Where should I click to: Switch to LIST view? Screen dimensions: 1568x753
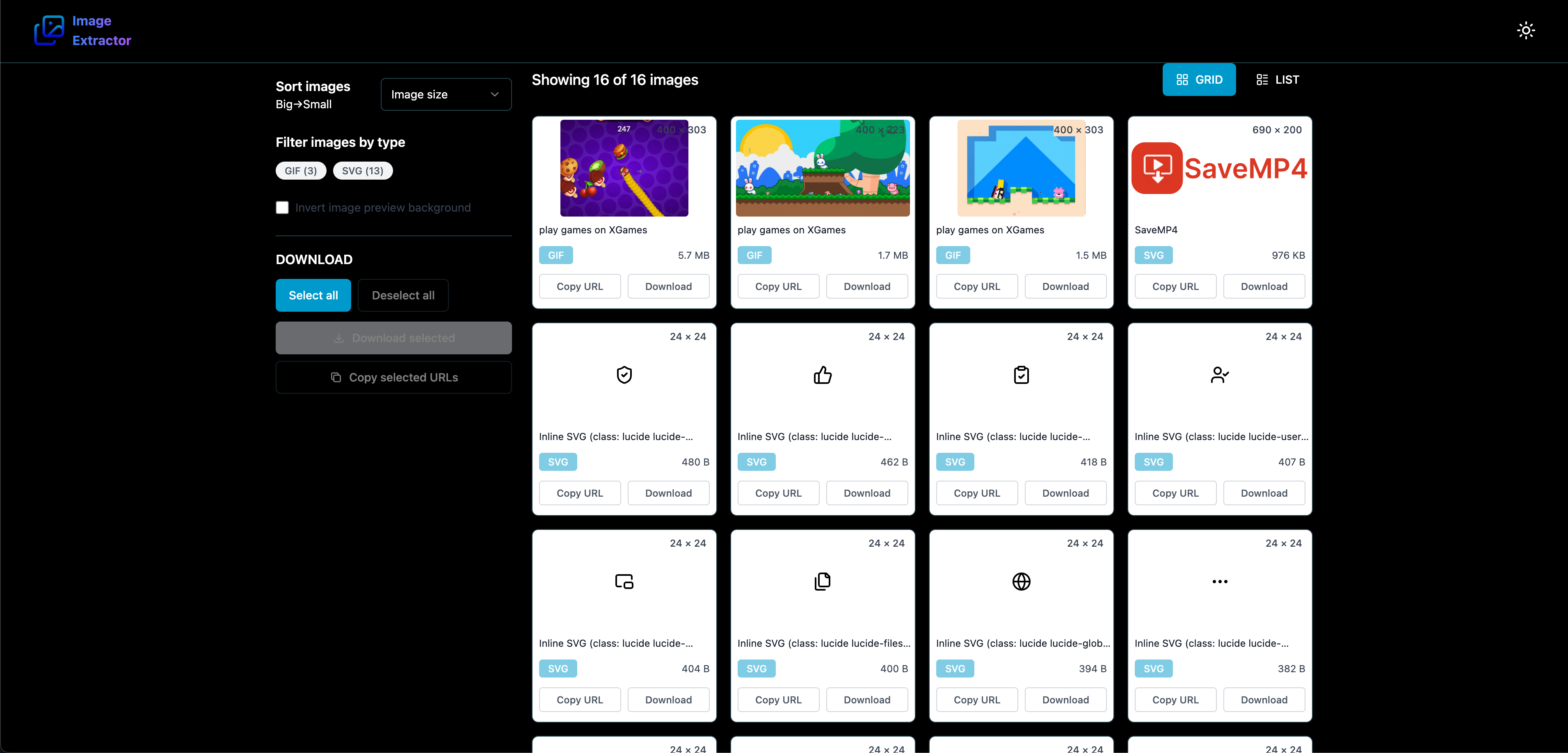pyautogui.click(x=1277, y=79)
